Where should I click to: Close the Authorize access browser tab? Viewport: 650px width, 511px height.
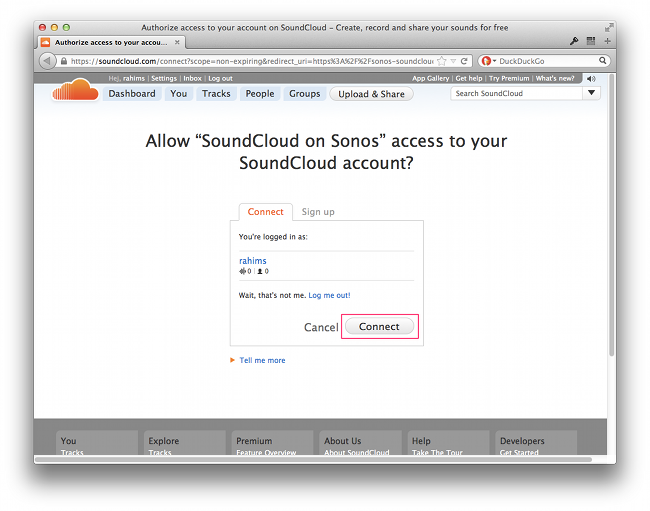point(177,42)
